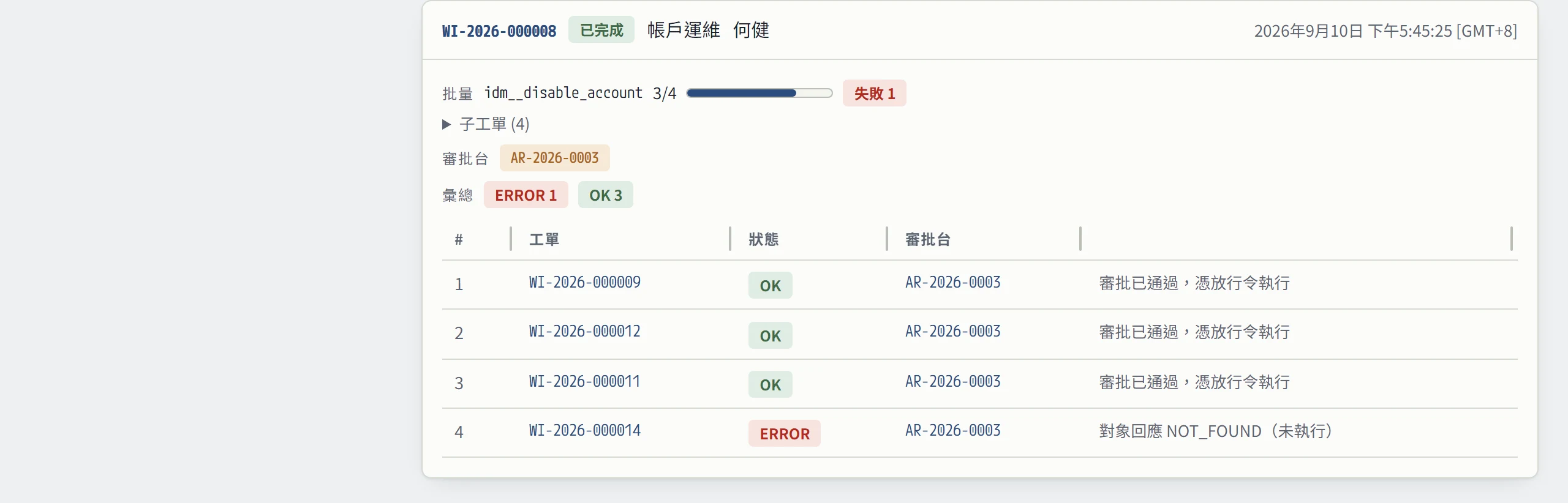Open sub work item WI-2026-000011
Viewport: 1568px width, 503px height.
585,381
